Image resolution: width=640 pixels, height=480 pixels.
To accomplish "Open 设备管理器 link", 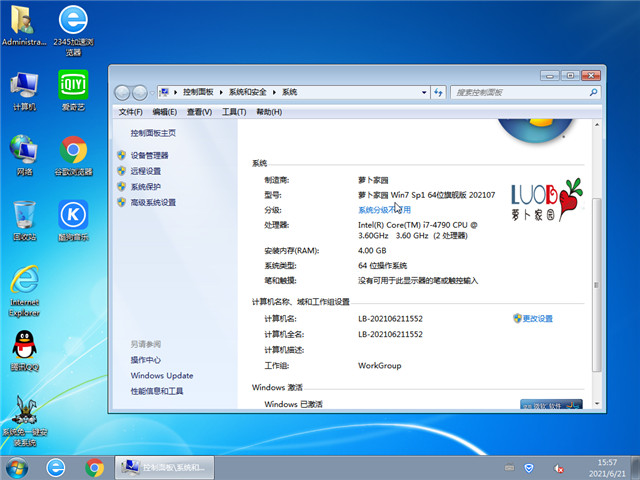I will [149, 156].
